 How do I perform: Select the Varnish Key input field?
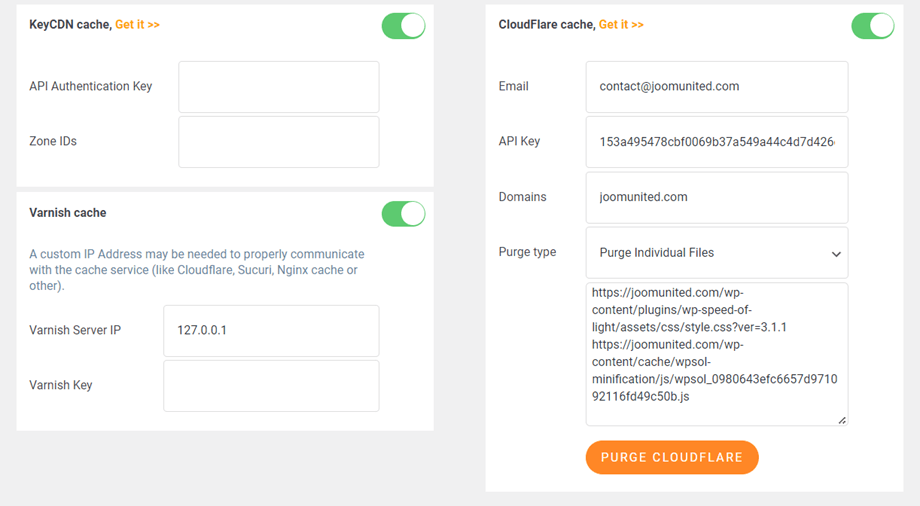click(270, 386)
